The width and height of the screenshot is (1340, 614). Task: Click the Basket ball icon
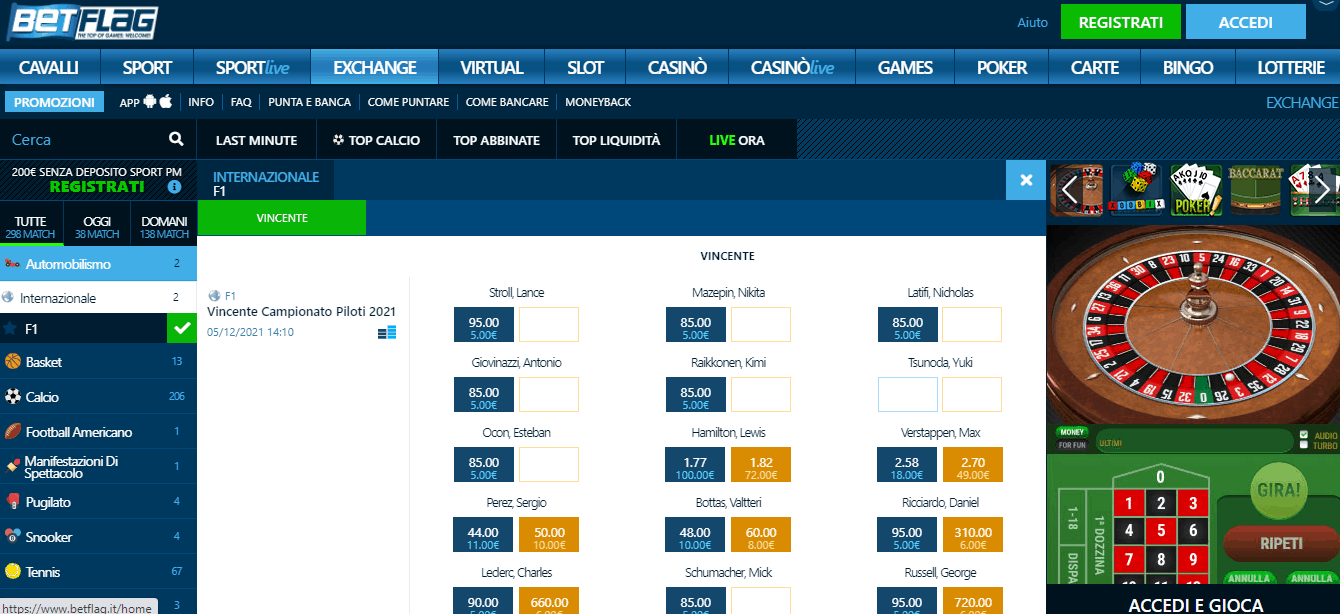(x=12, y=361)
